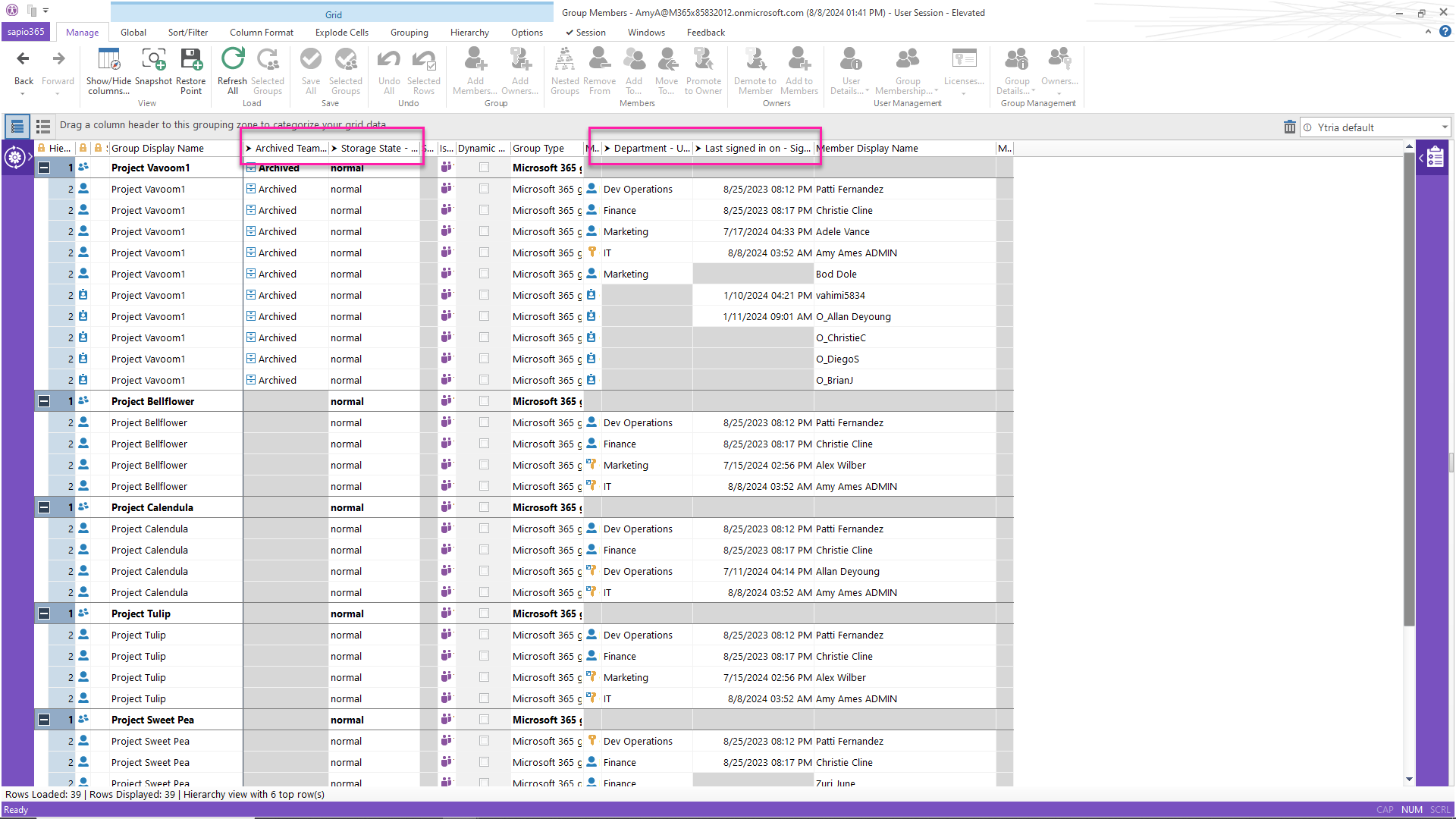
Task: Expand the Department column header
Action: (607, 149)
